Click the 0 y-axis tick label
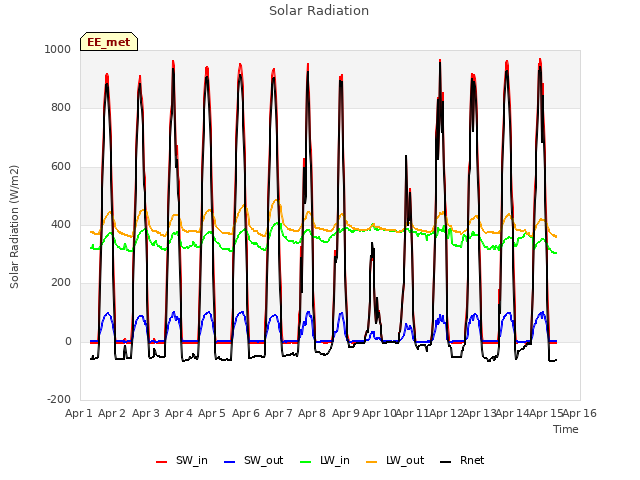 click(68, 342)
